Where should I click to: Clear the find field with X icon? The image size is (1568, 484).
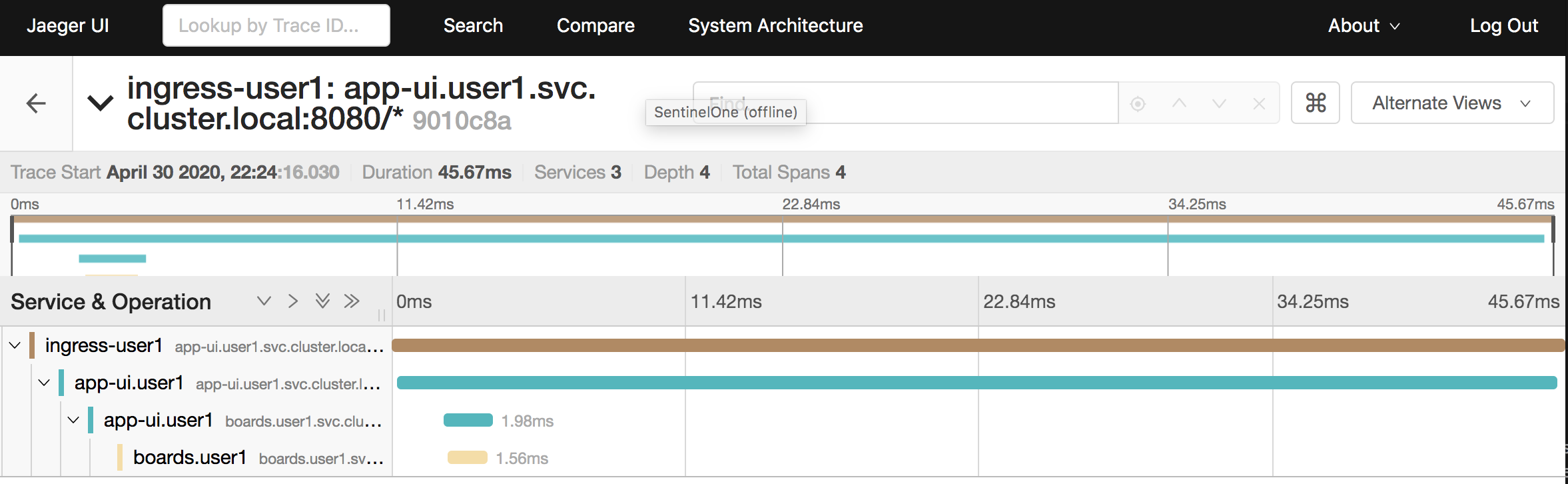pyautogui.click(x=1259, y=103)
